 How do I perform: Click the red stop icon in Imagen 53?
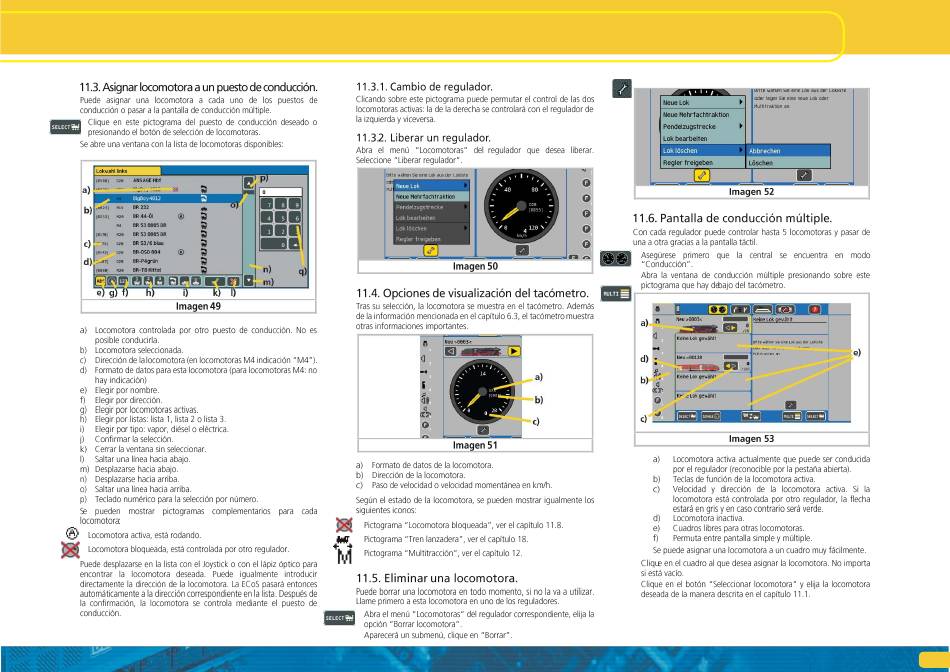coord(814,310)
